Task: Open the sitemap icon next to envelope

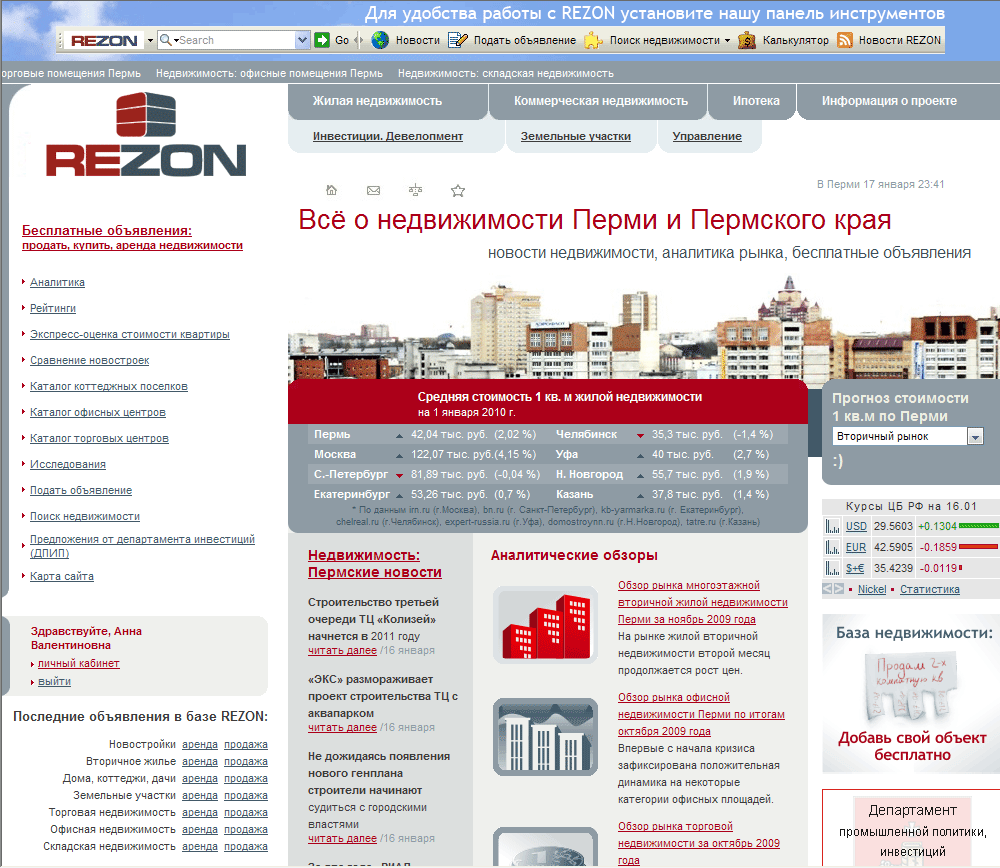Action: pyautogui.click(x=416, y=190)
